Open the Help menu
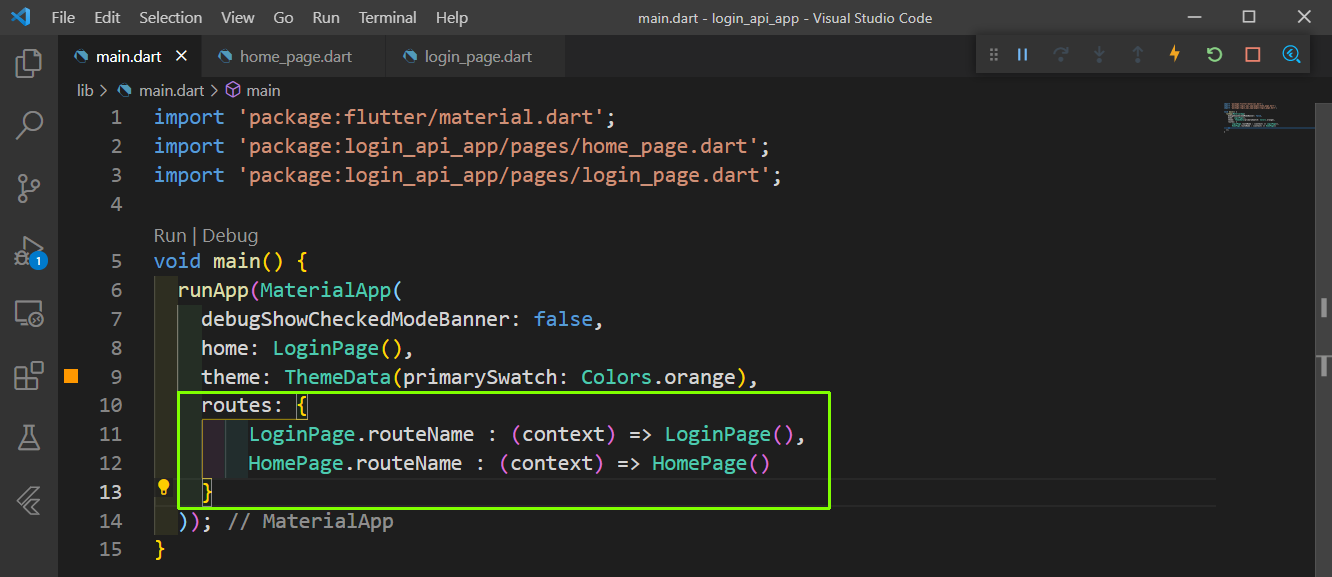 pyautogui.click(x=452, y=18)
